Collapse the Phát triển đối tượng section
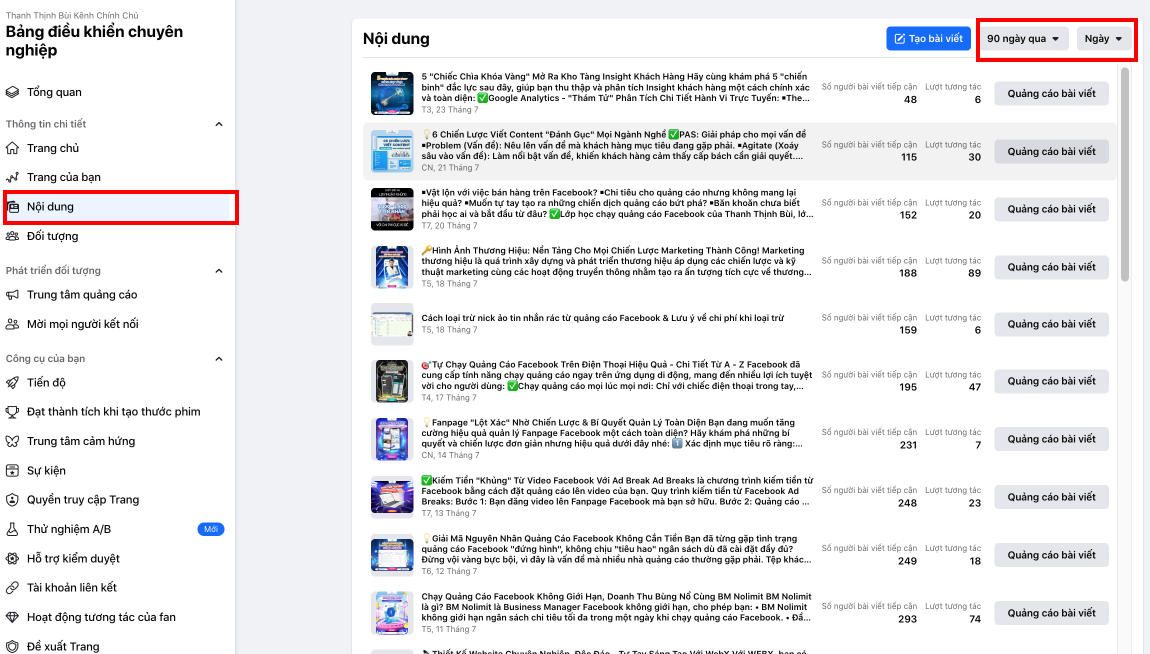The height and width of the screenshot is (654, 1150). click(219, 271)
